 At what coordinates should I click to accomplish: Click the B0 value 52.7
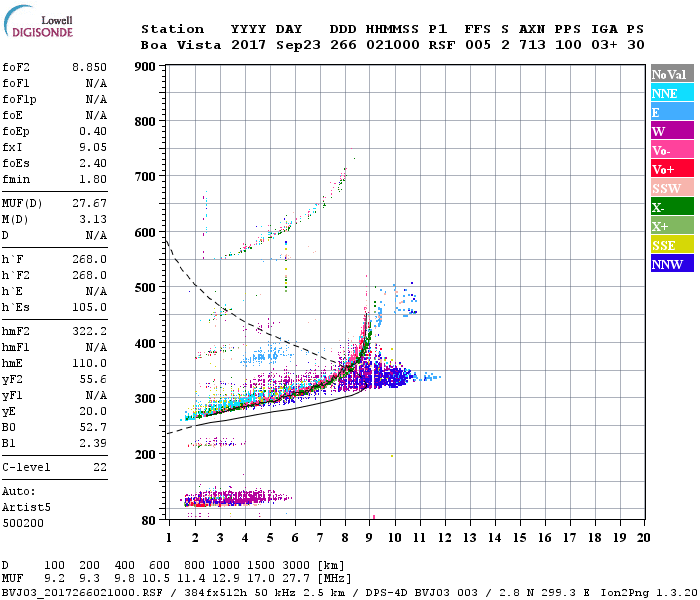point(93,427)
